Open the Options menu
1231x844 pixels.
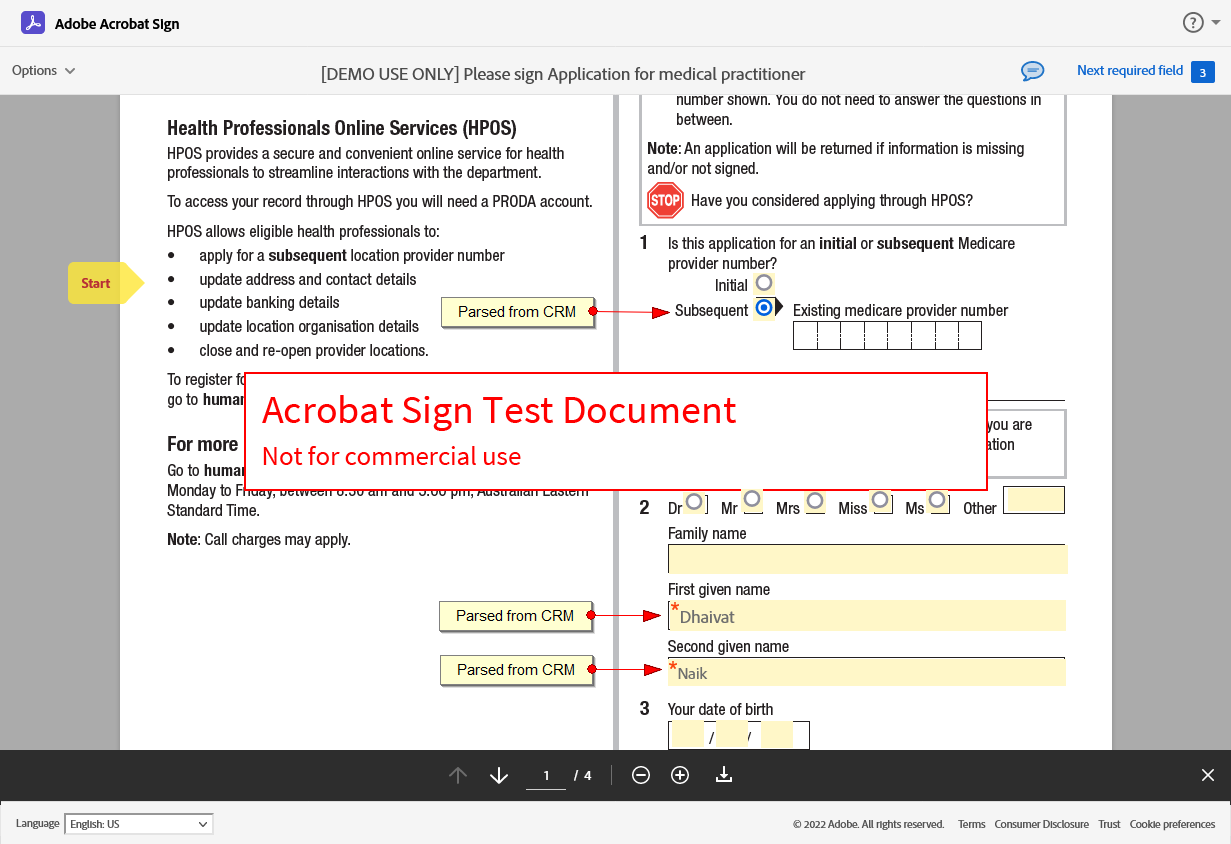click(43, 70)
